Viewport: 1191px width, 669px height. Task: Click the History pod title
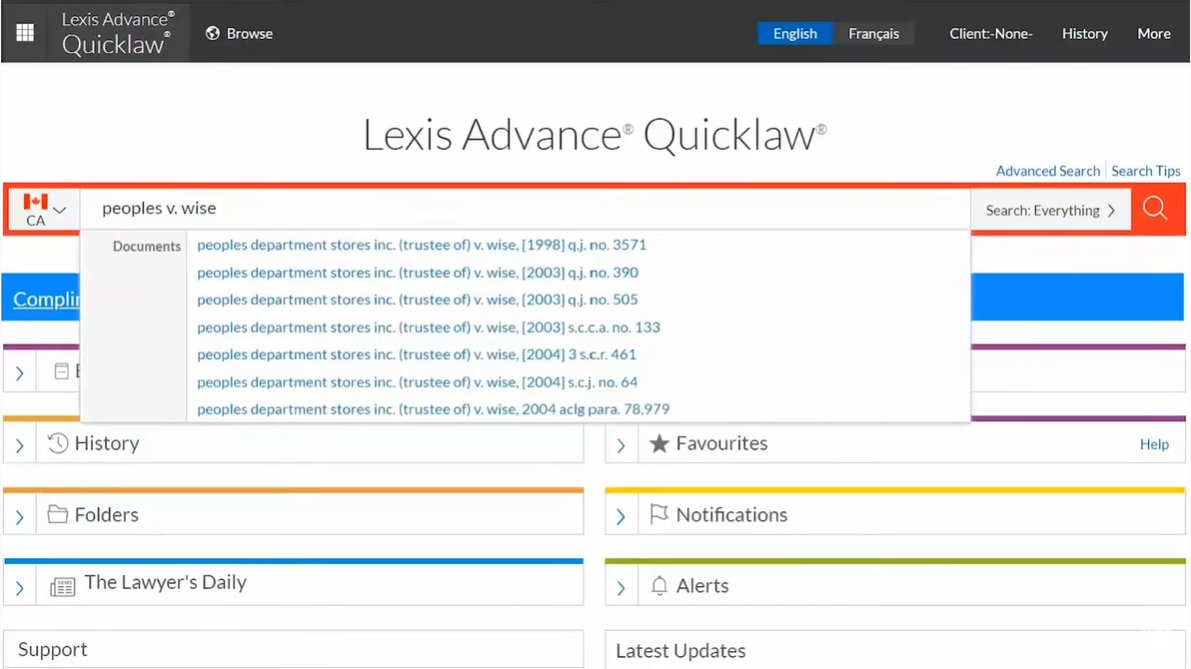[107, 443]
